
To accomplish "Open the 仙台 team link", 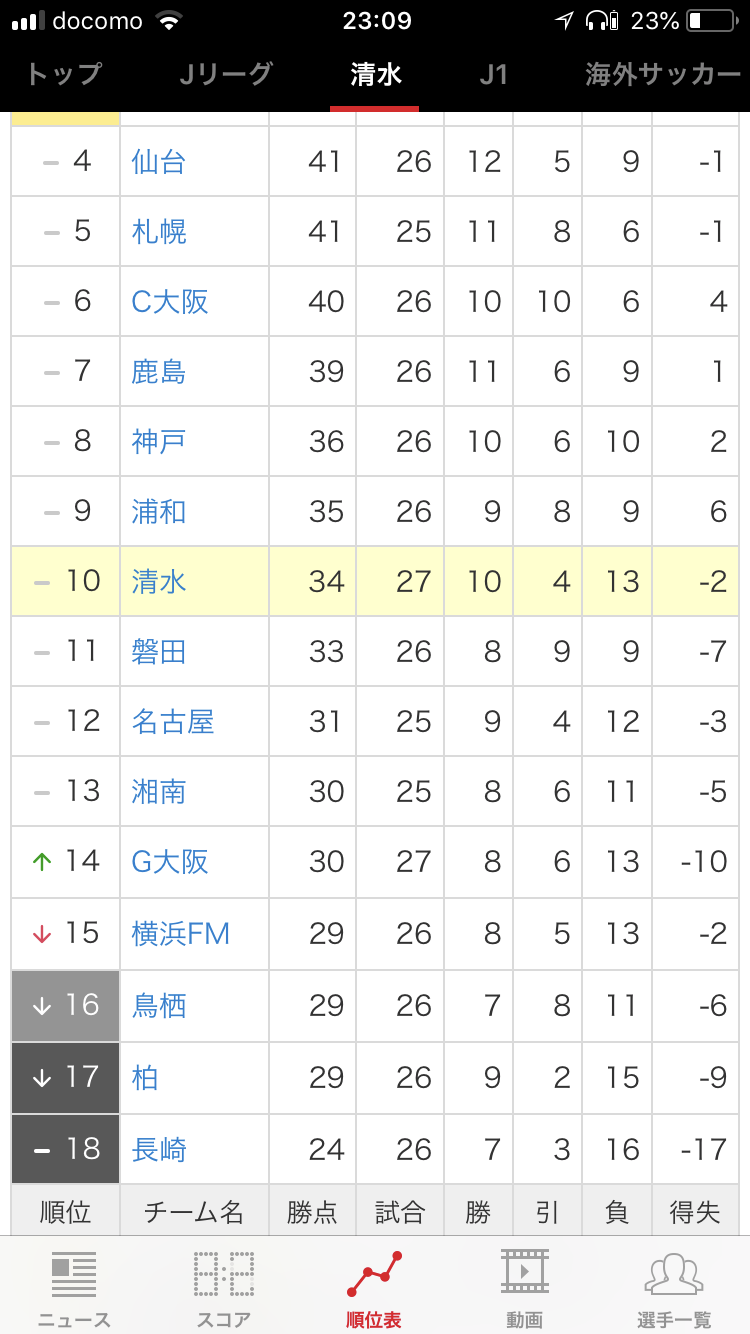I will coord(159,161).
